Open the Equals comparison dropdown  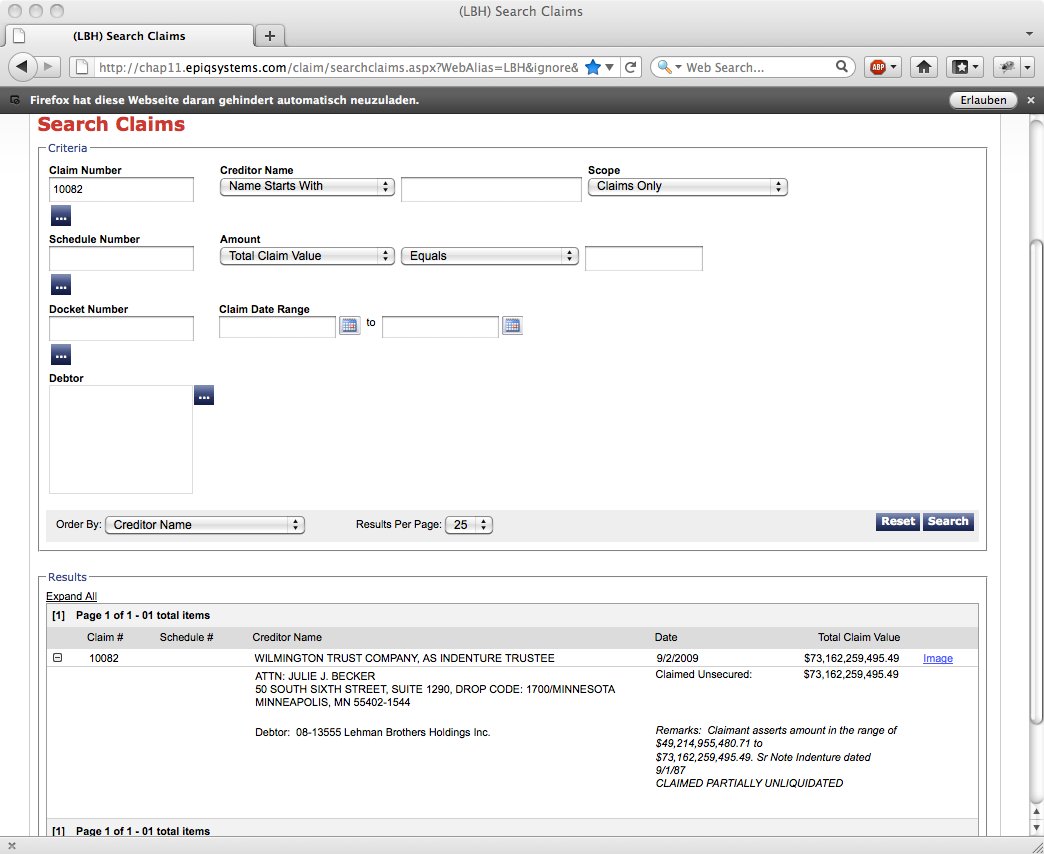pos(489,256)
